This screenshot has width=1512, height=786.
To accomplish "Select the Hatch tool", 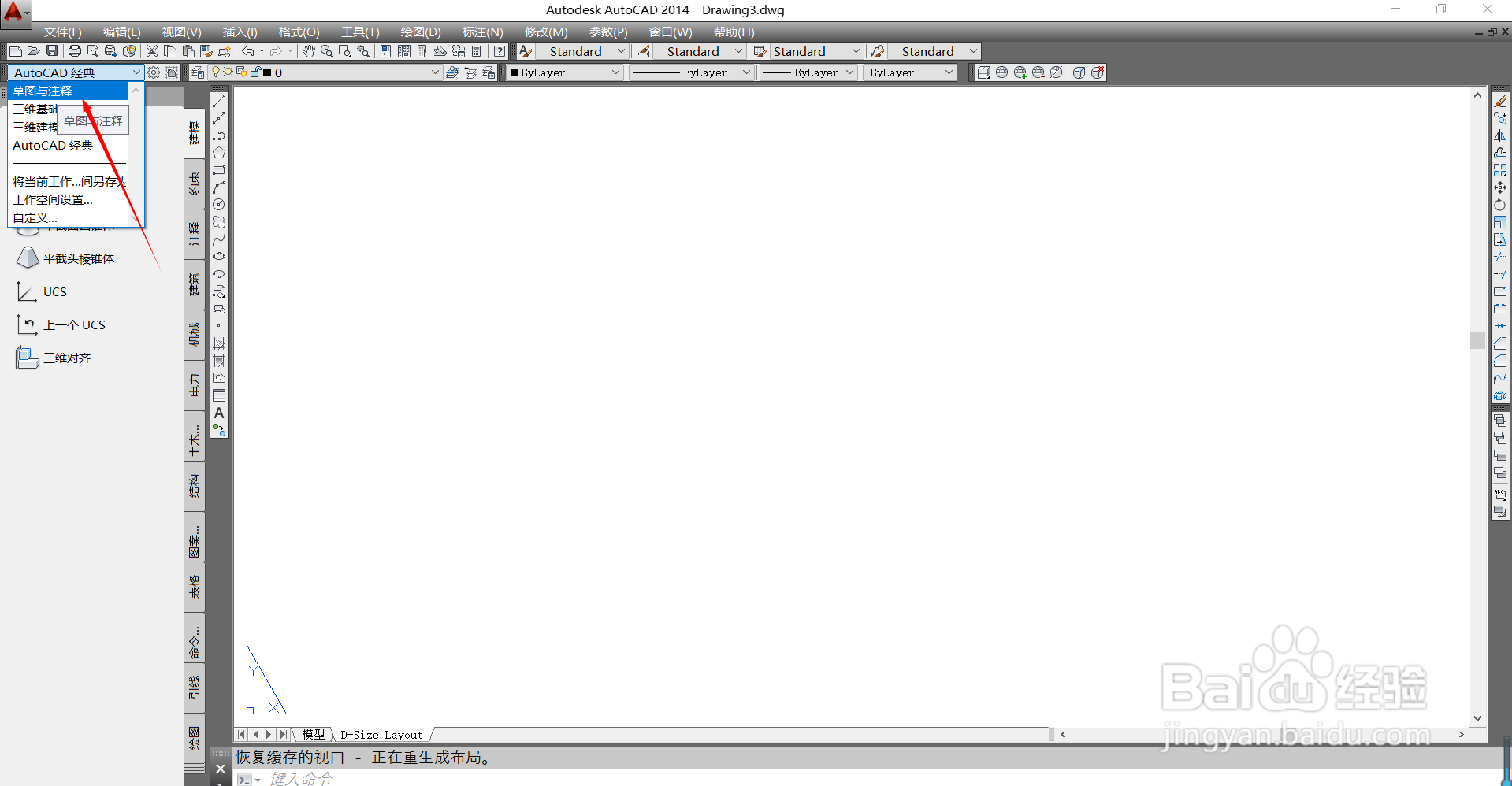I will pos(219,343).
